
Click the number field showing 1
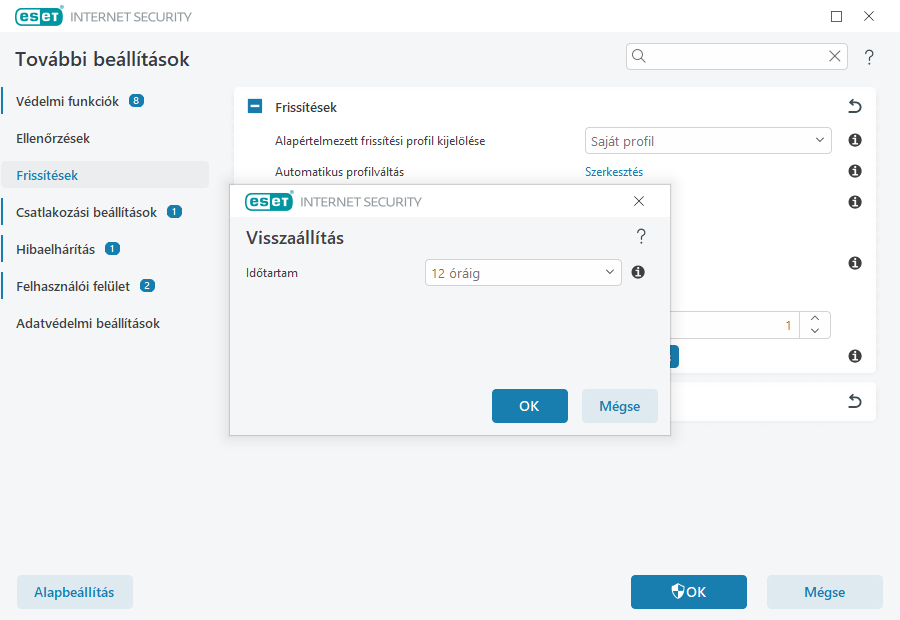point(735,325)
